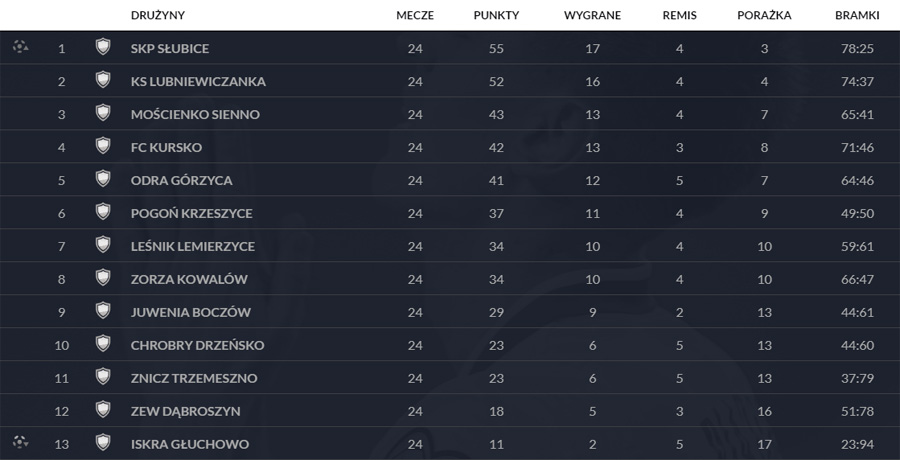
Task: Click the Zorza Kowalów team crest
Action: [x=102, y=278]
